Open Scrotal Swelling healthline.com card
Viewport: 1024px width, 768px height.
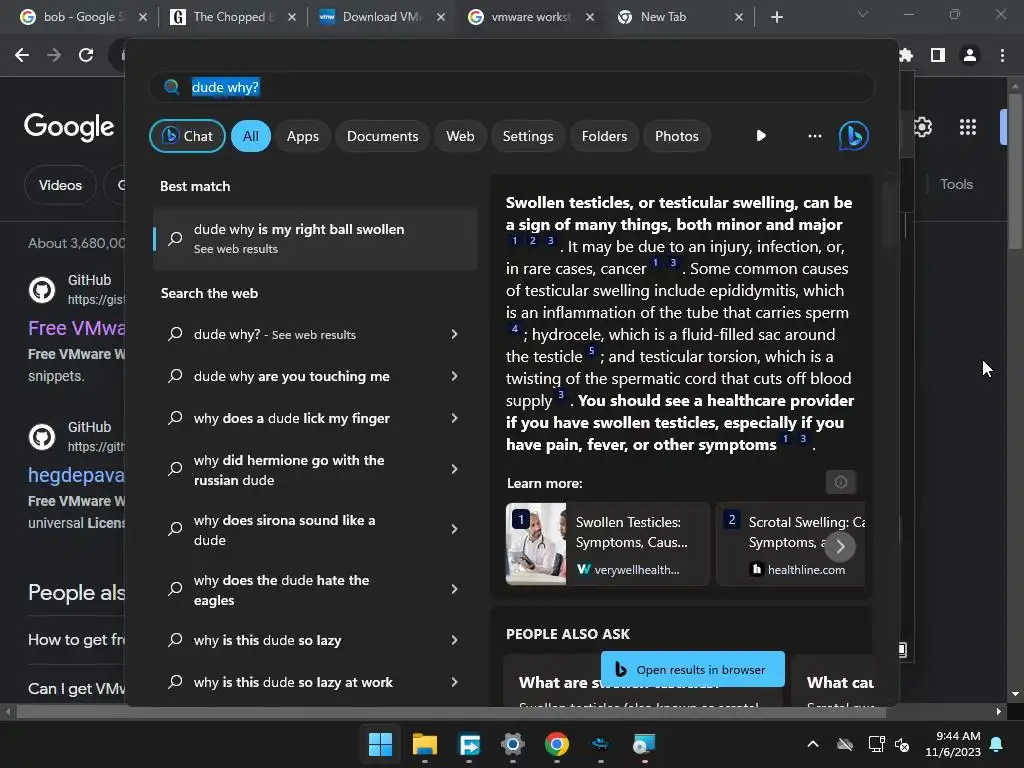(x=790, y=544)
